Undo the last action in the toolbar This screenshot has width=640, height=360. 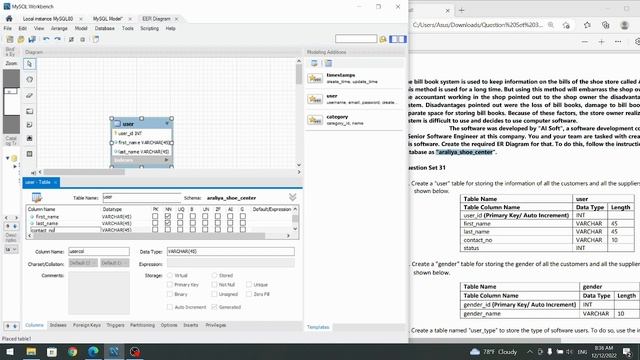46,39
